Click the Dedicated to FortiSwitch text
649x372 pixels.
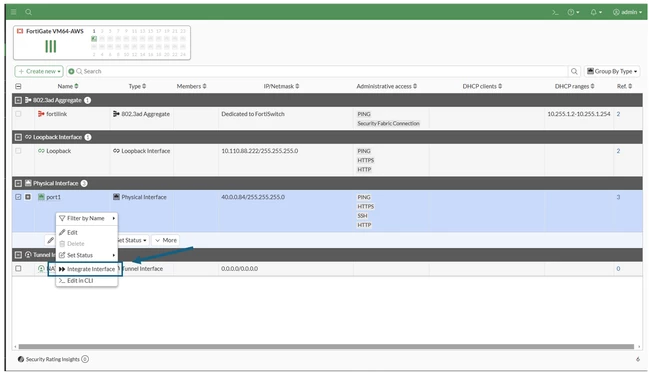(253, 114)
